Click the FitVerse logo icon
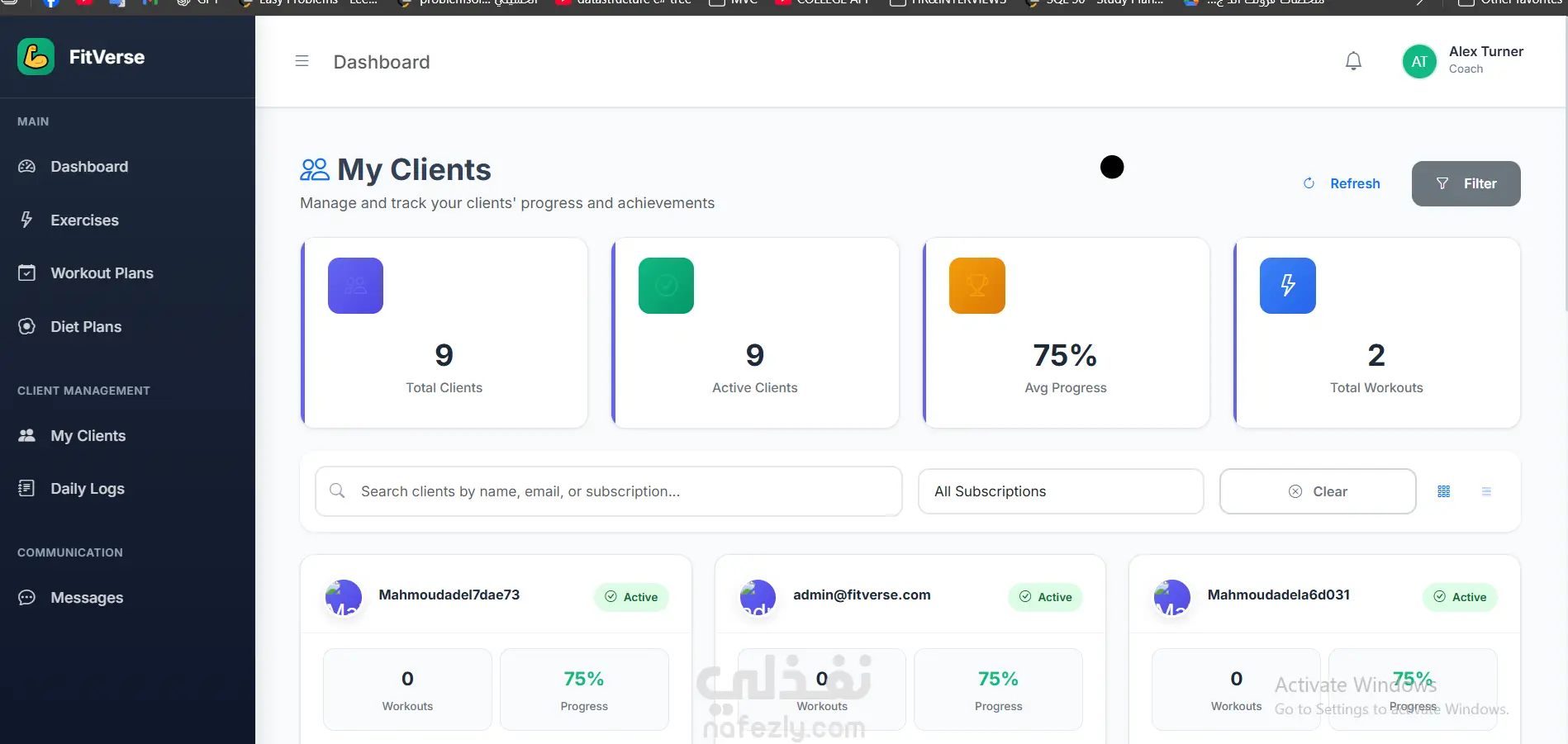Viewport: 1568px width, 744px height. 36,57
